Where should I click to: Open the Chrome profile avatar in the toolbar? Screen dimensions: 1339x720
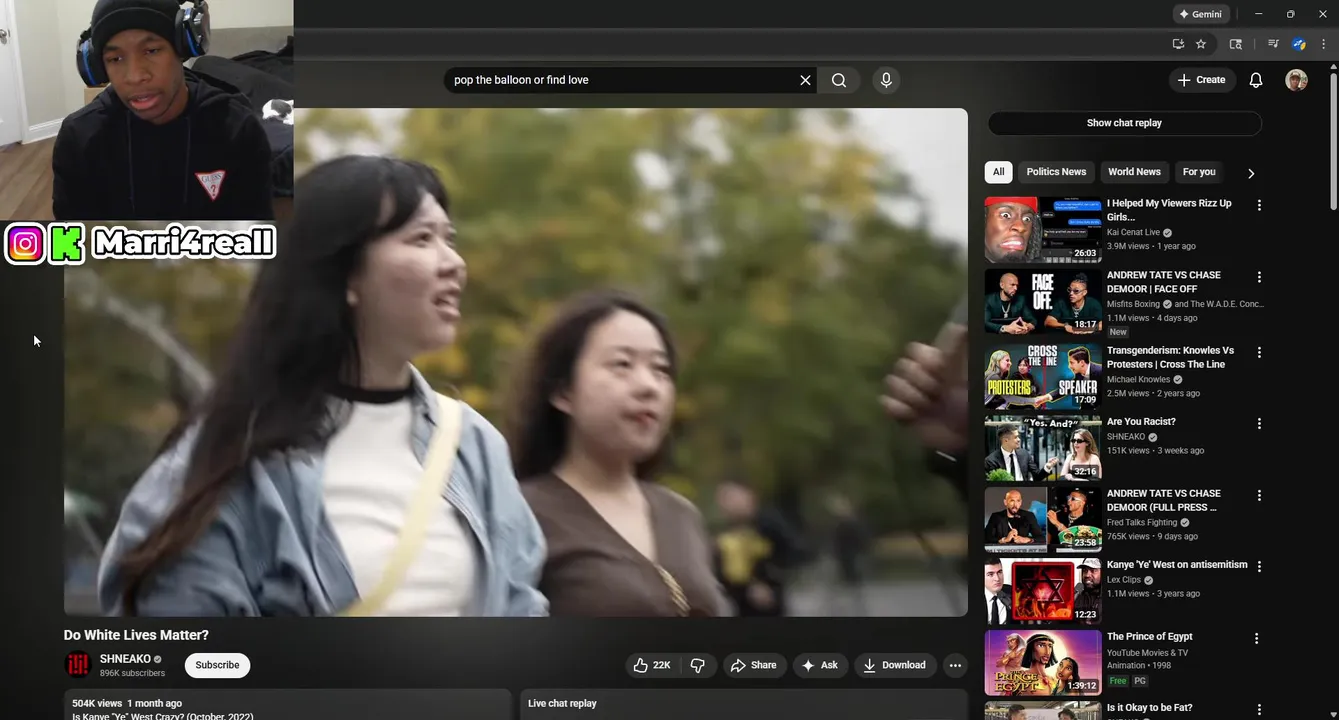[x=1299, y=44]
